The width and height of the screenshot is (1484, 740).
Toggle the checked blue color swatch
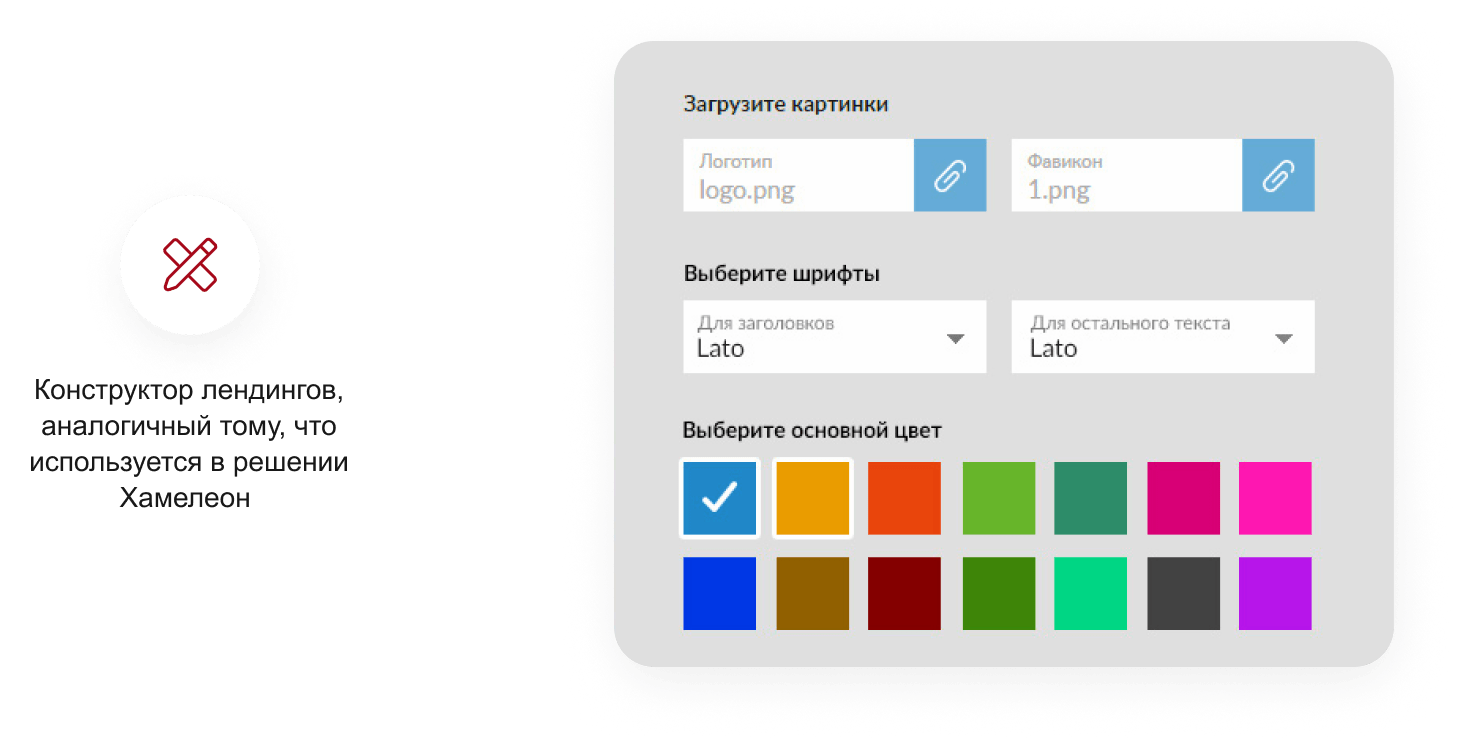click(x=719, y=498)
